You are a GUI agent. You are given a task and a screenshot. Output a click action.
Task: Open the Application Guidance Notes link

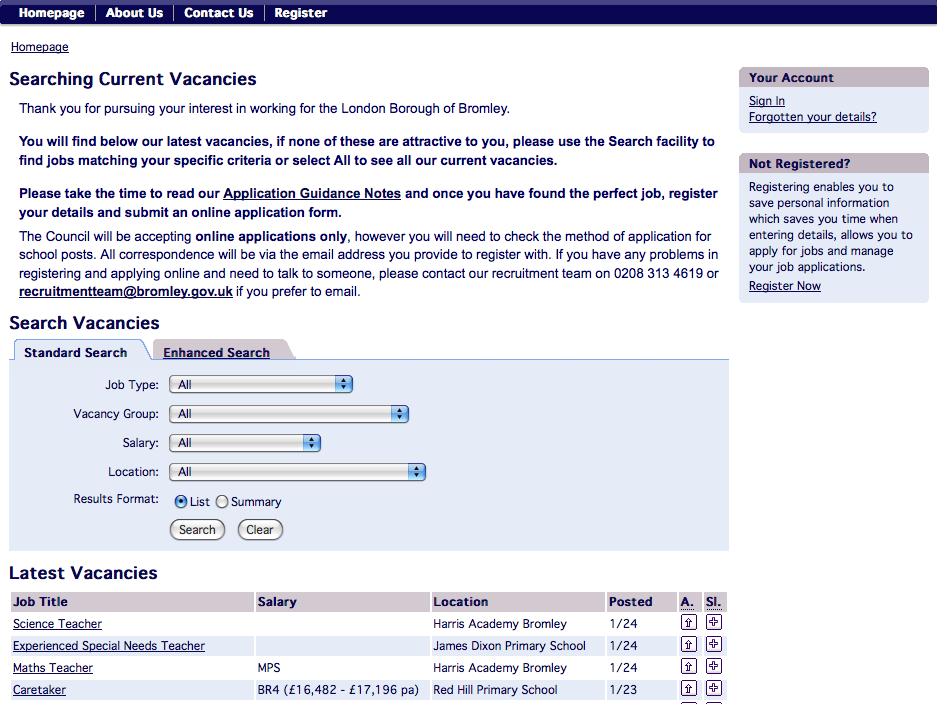[x=312, y=193]
